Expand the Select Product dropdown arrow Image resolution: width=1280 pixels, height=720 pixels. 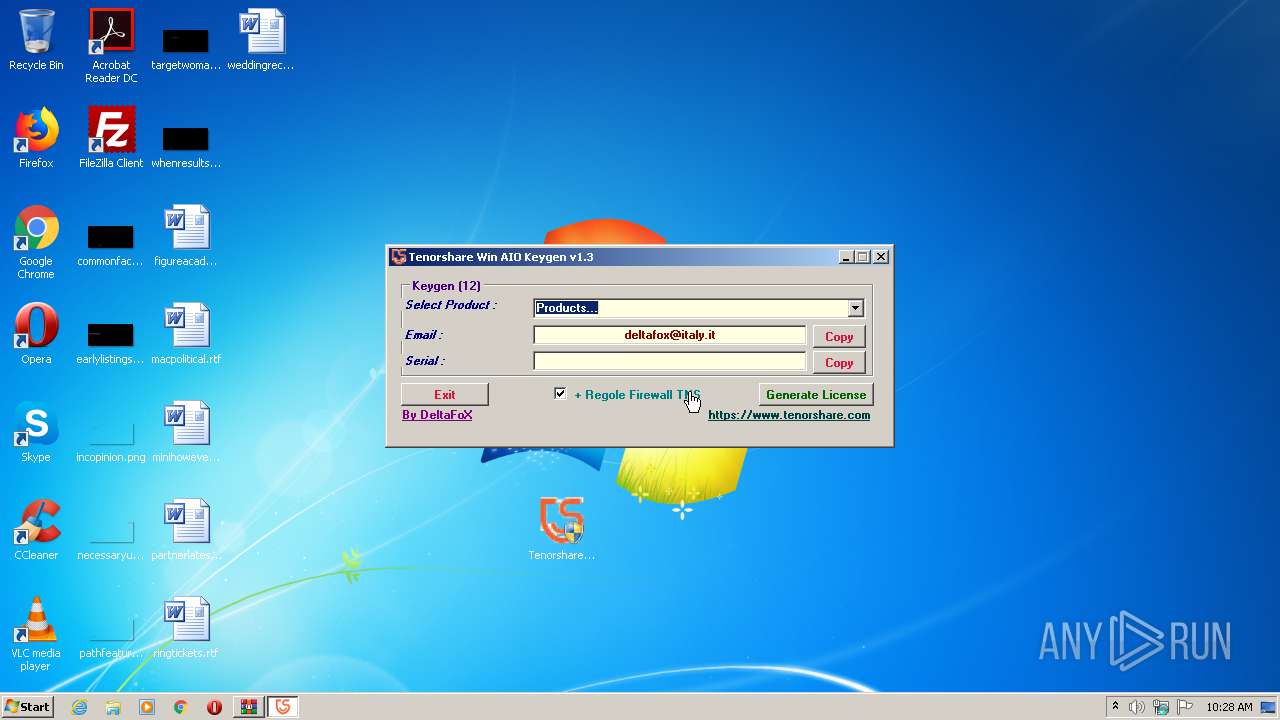pyautogui.click(x=855, y=308)
